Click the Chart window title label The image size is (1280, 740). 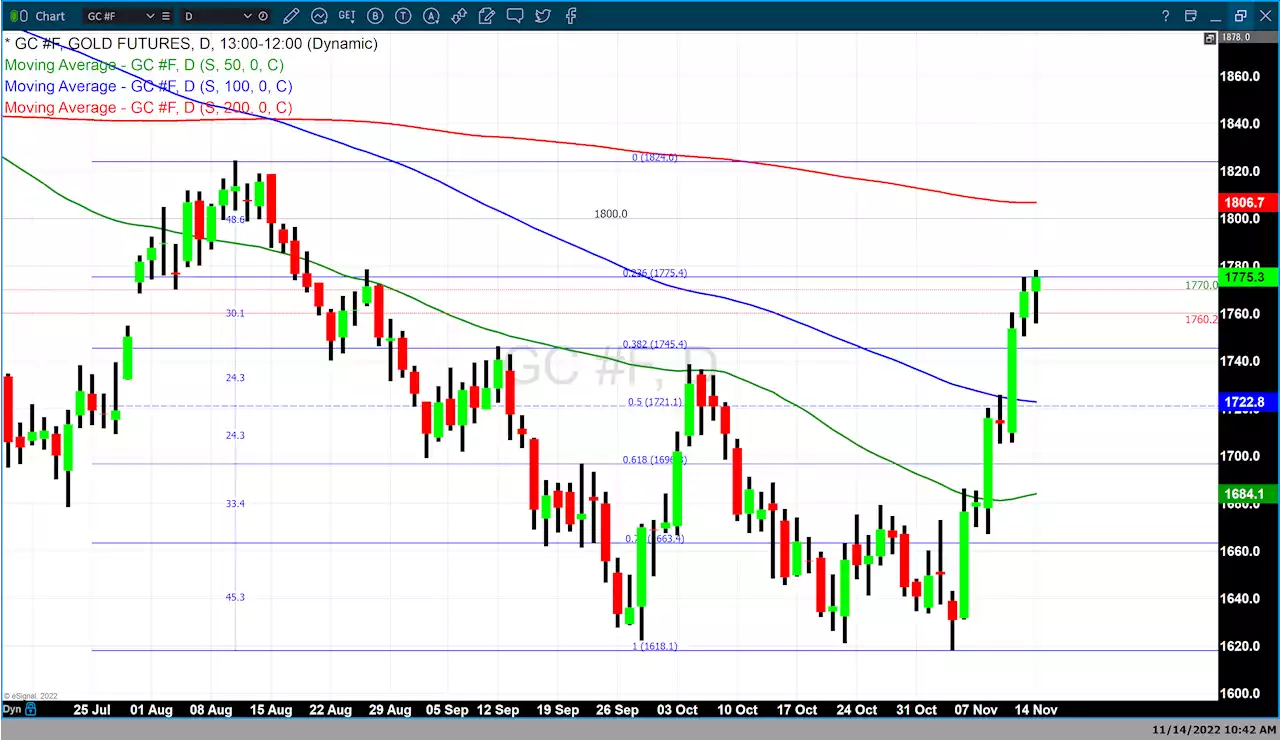pyautogui.click(x=50, y=16)
